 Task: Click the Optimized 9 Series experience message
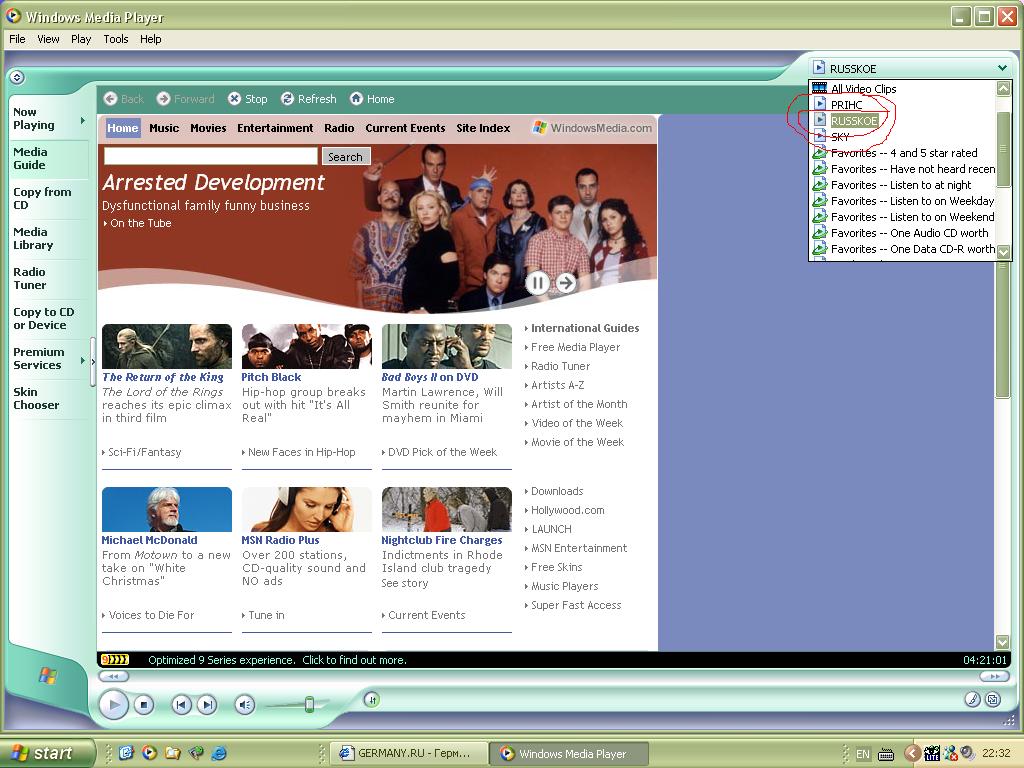click(277, 660)
